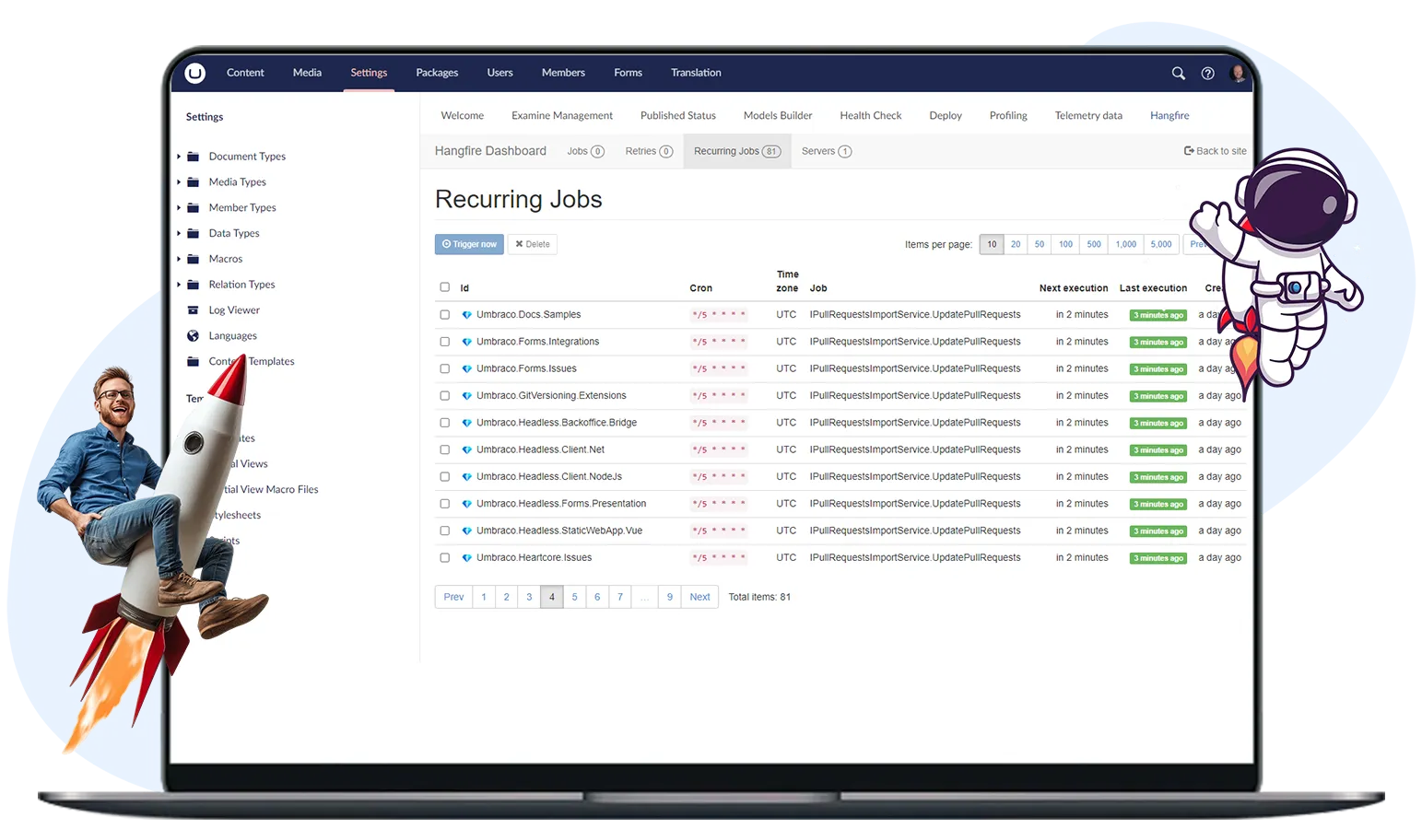Expand the Data Types tree node
The image size is (1422, 840).
tap(179, 234)
